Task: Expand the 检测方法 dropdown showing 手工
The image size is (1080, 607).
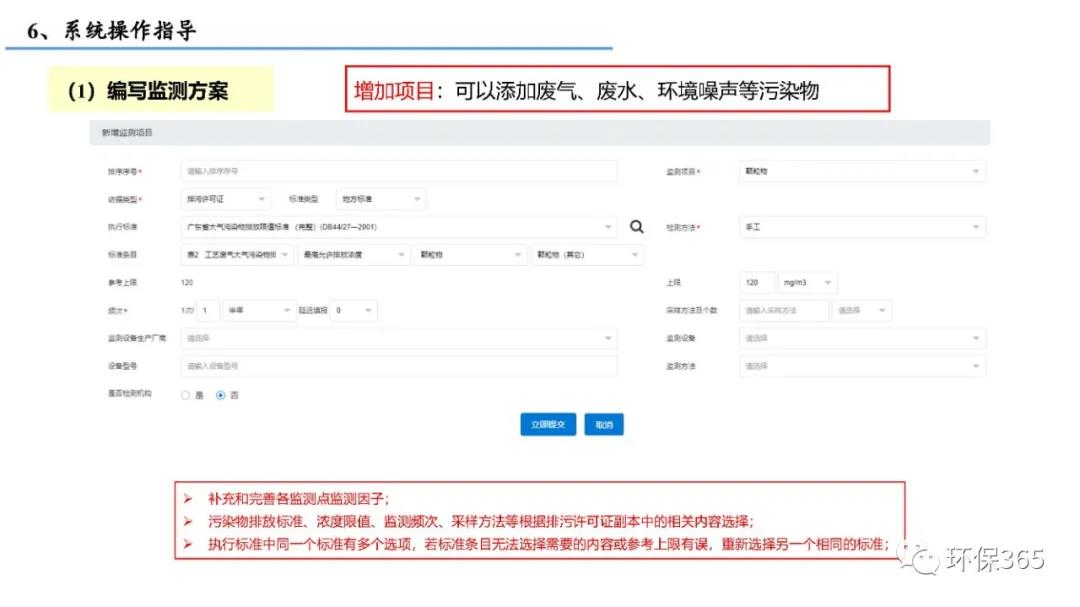Action: (861, 227)
